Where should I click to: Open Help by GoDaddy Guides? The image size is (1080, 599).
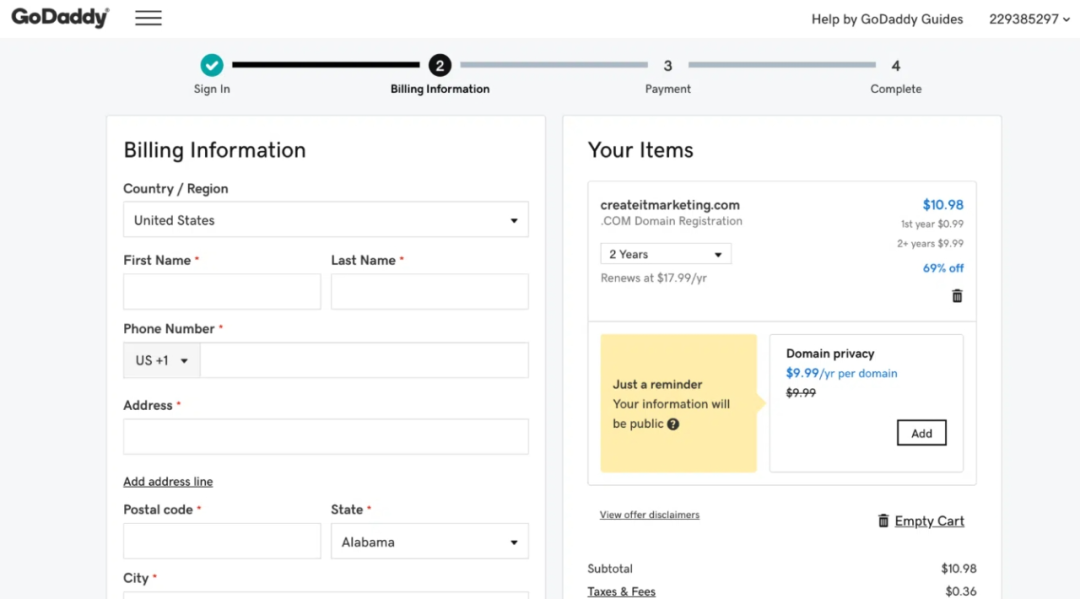point(887,19)
